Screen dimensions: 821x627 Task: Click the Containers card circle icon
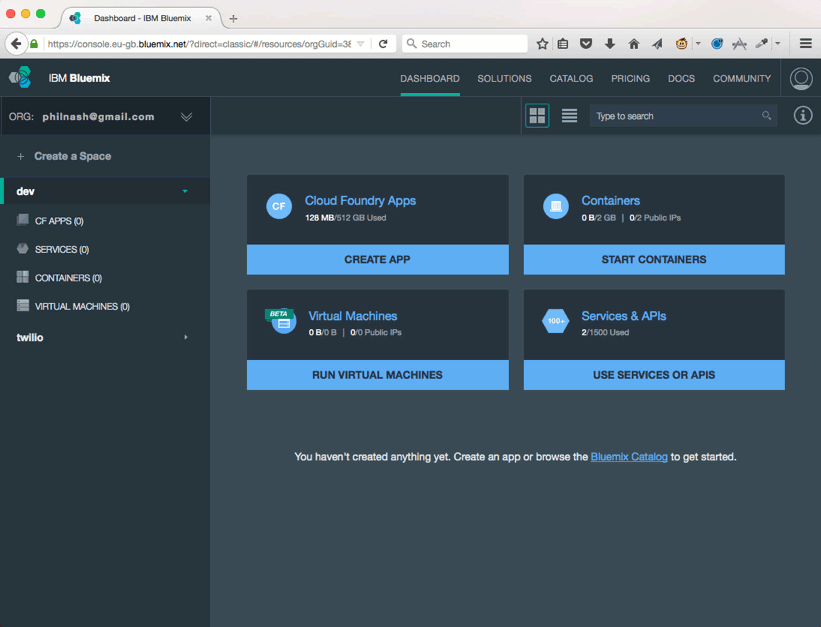pyautogui.click(x=556, y=206)
